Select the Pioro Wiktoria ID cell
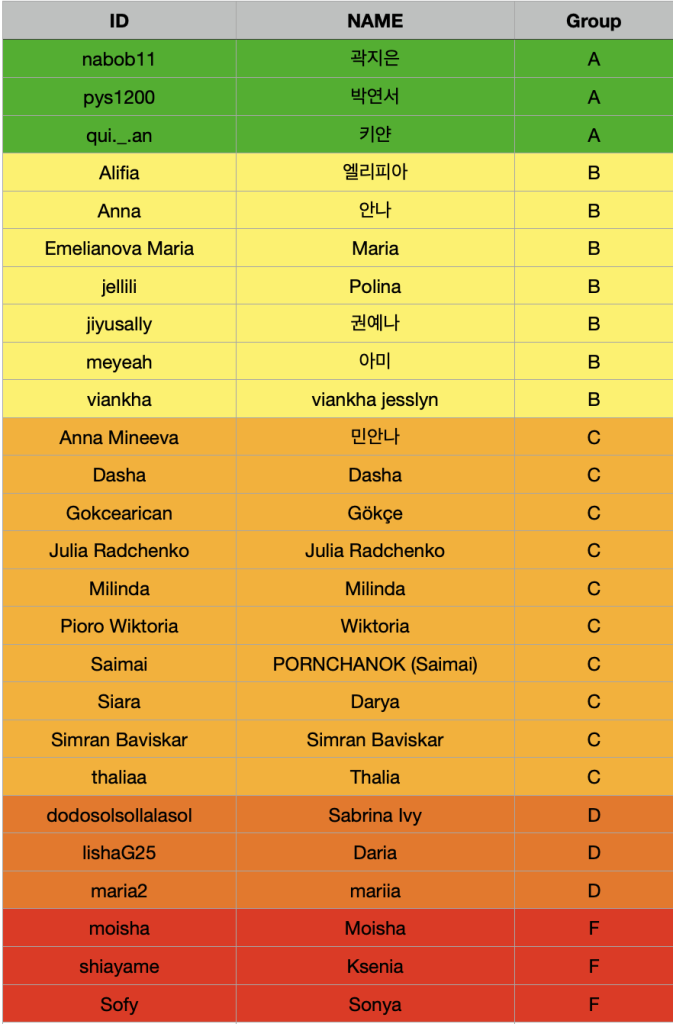673x1024 pixels. pos(119,626)
